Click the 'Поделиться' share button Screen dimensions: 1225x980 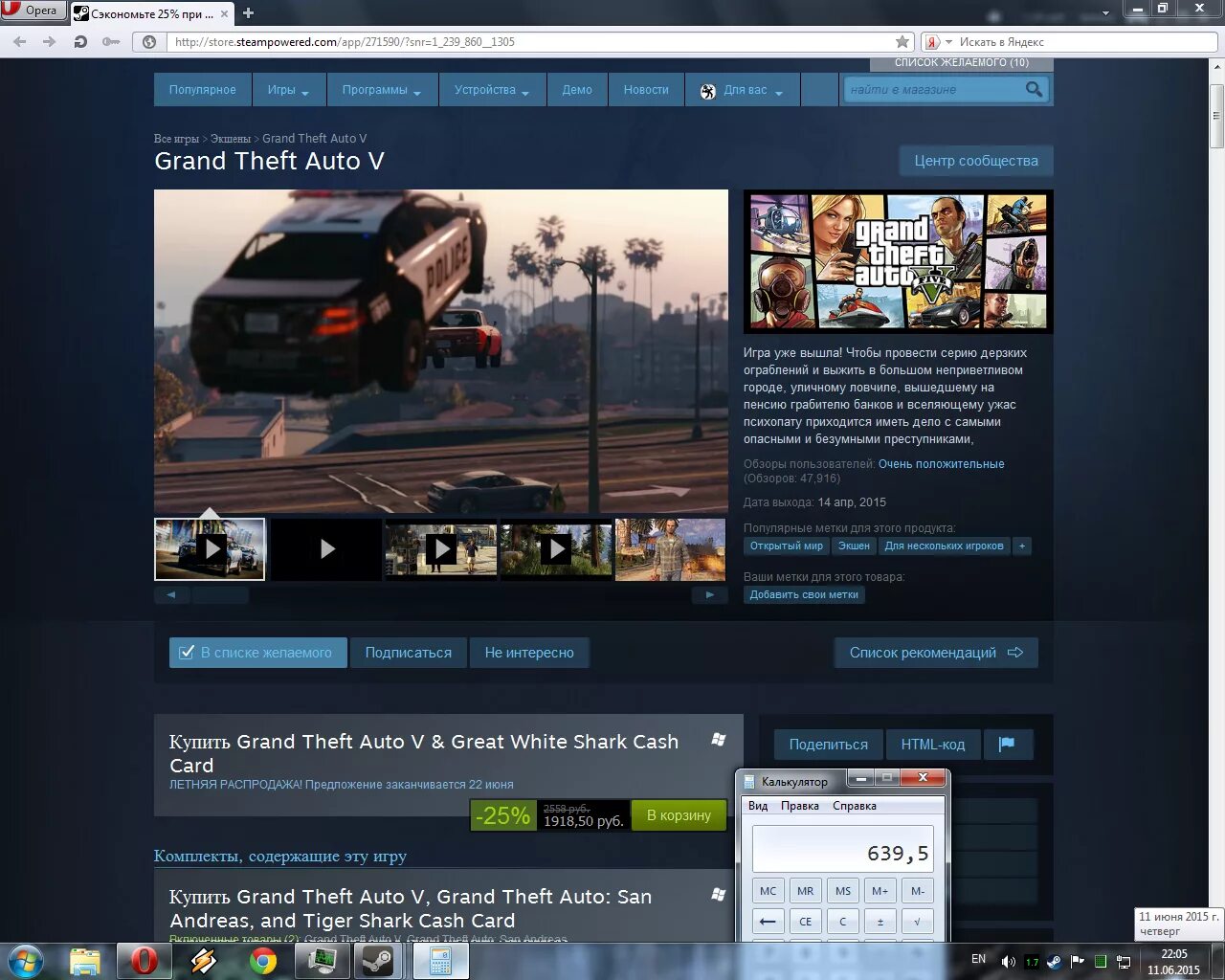829,744
